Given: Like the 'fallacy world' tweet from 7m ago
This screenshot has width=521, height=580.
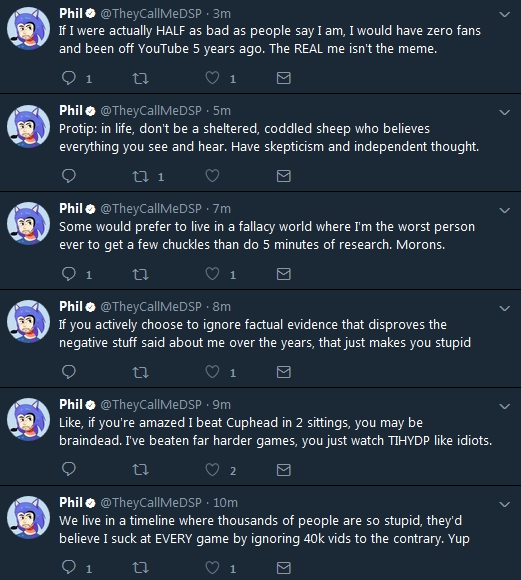Looking at the screenshot, I should 212,274.
